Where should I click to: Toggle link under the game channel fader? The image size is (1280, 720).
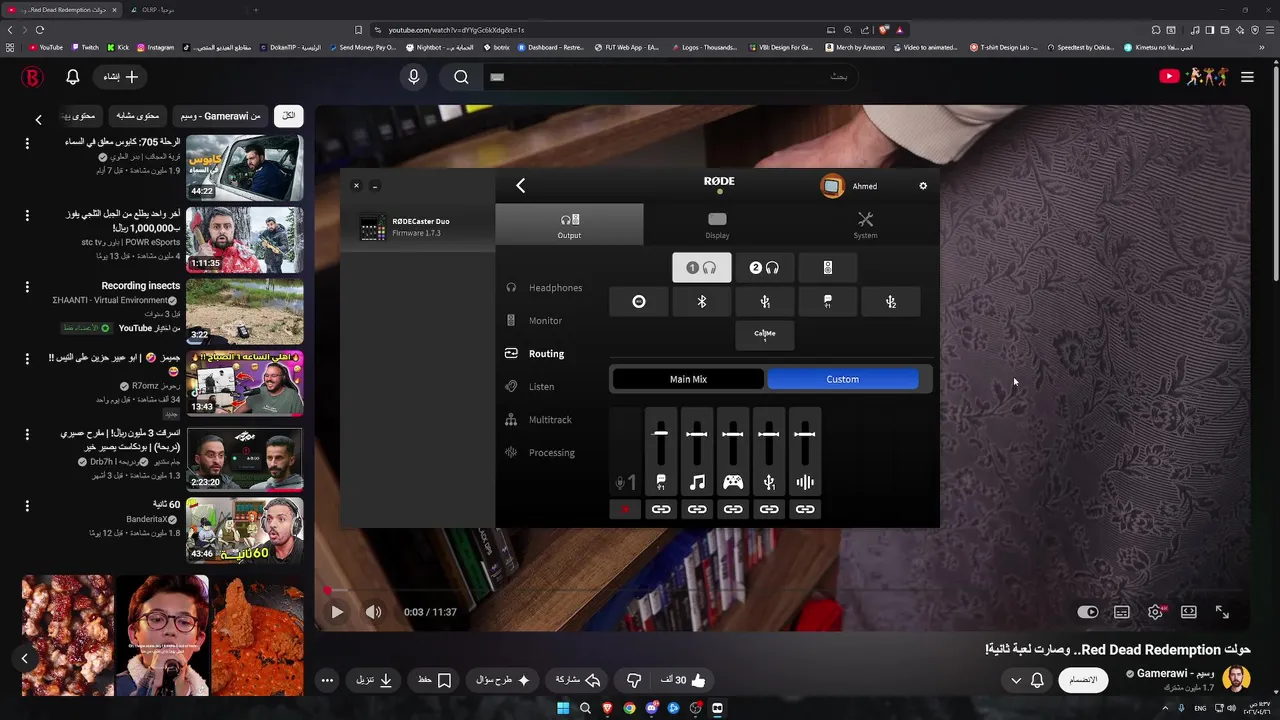(733, 509)
